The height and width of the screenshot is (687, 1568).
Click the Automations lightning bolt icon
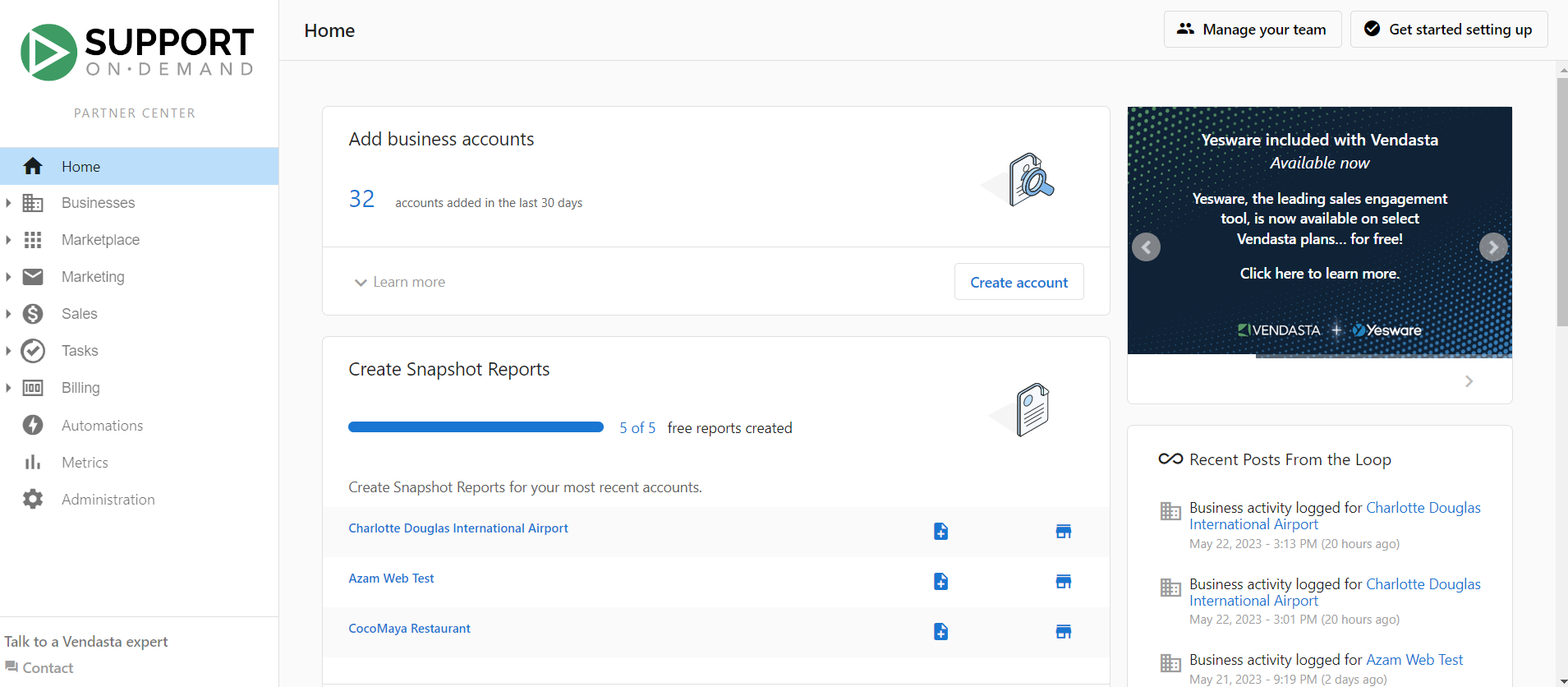click(33, 425)
